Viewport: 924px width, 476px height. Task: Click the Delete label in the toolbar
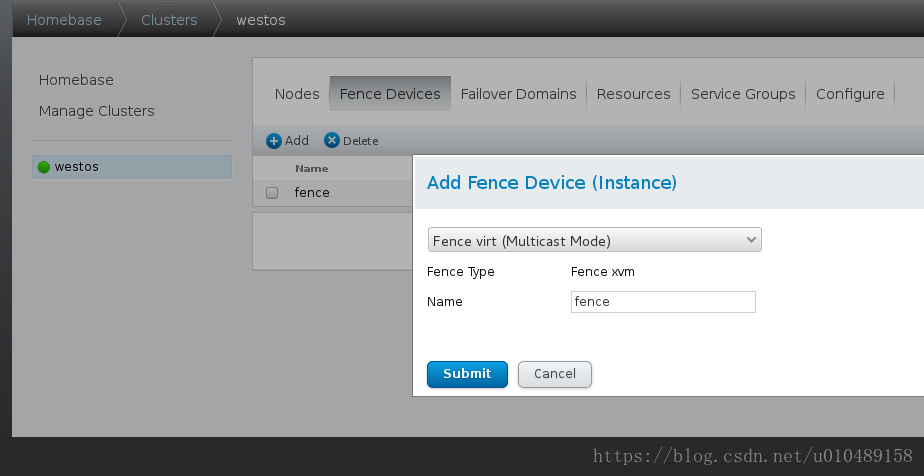coord(361,141)
